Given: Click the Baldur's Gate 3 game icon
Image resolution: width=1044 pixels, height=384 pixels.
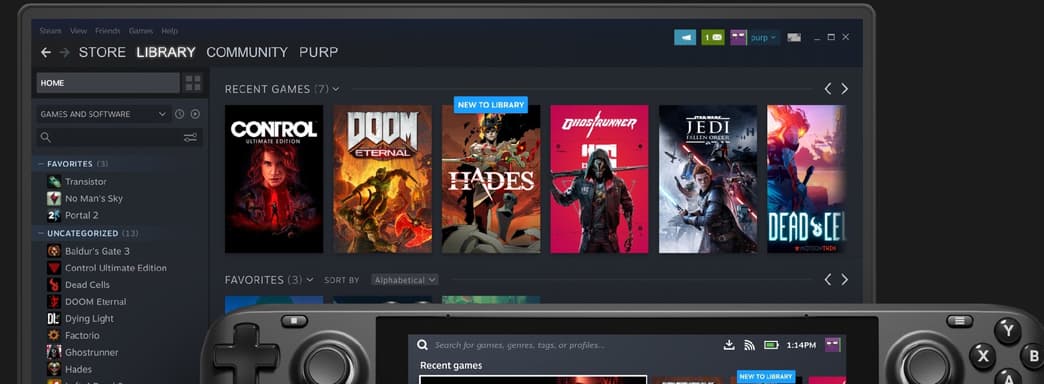Looking at the screenshot, I should tap(54, 251).
